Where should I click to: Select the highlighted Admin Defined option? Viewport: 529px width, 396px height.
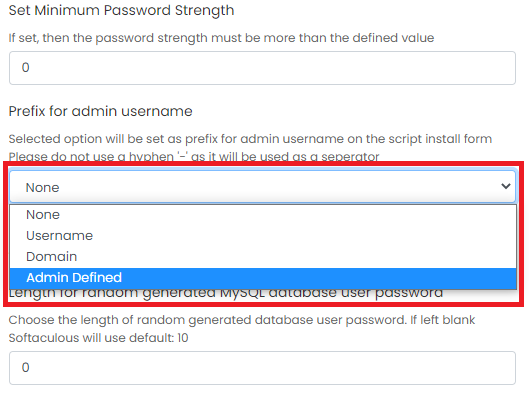[263, 278]
